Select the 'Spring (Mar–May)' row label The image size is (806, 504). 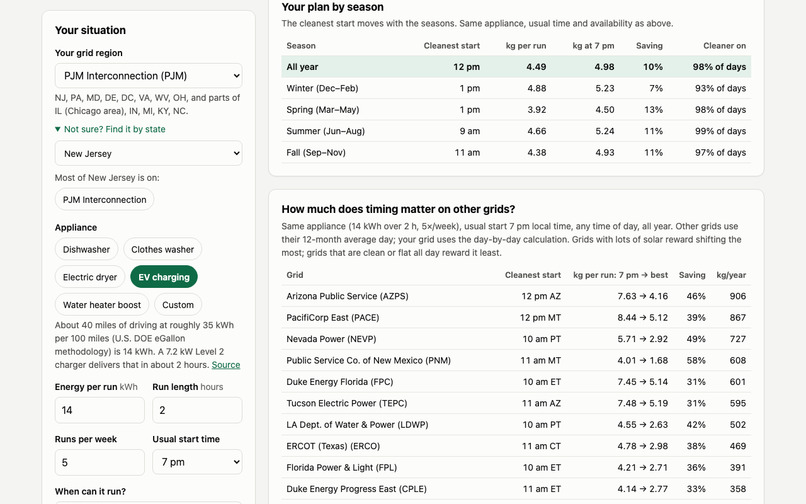tap(323, 110)
